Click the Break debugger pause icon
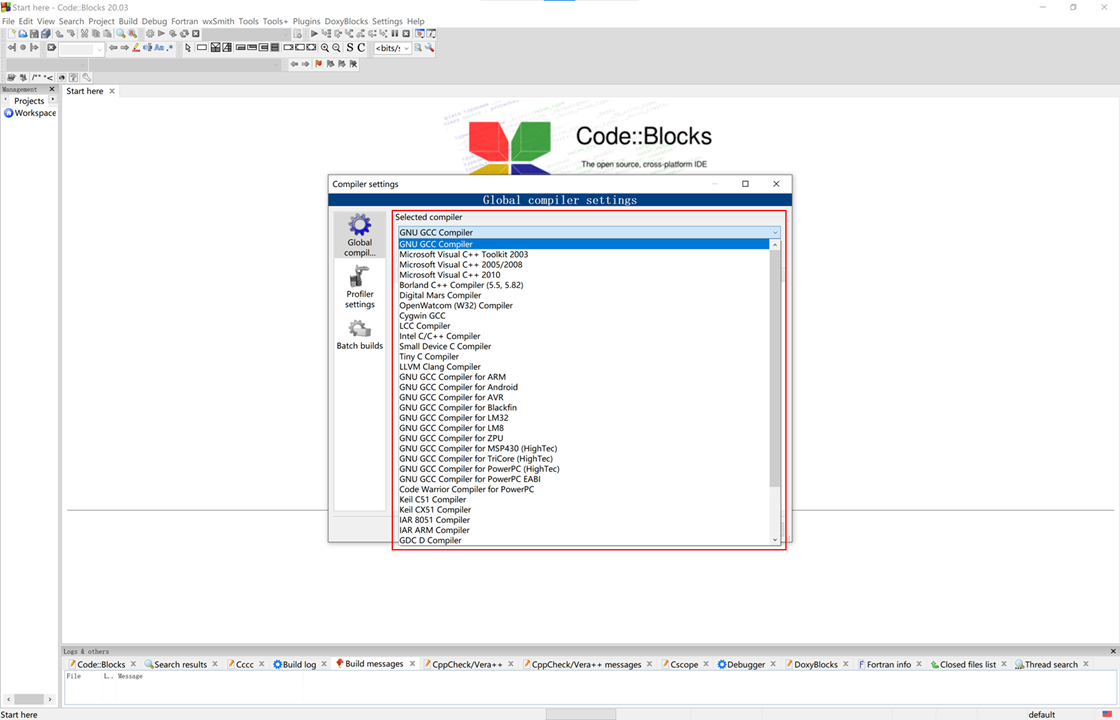The width and height of the screenshot is (1120, 720). (x=394, y=34)
